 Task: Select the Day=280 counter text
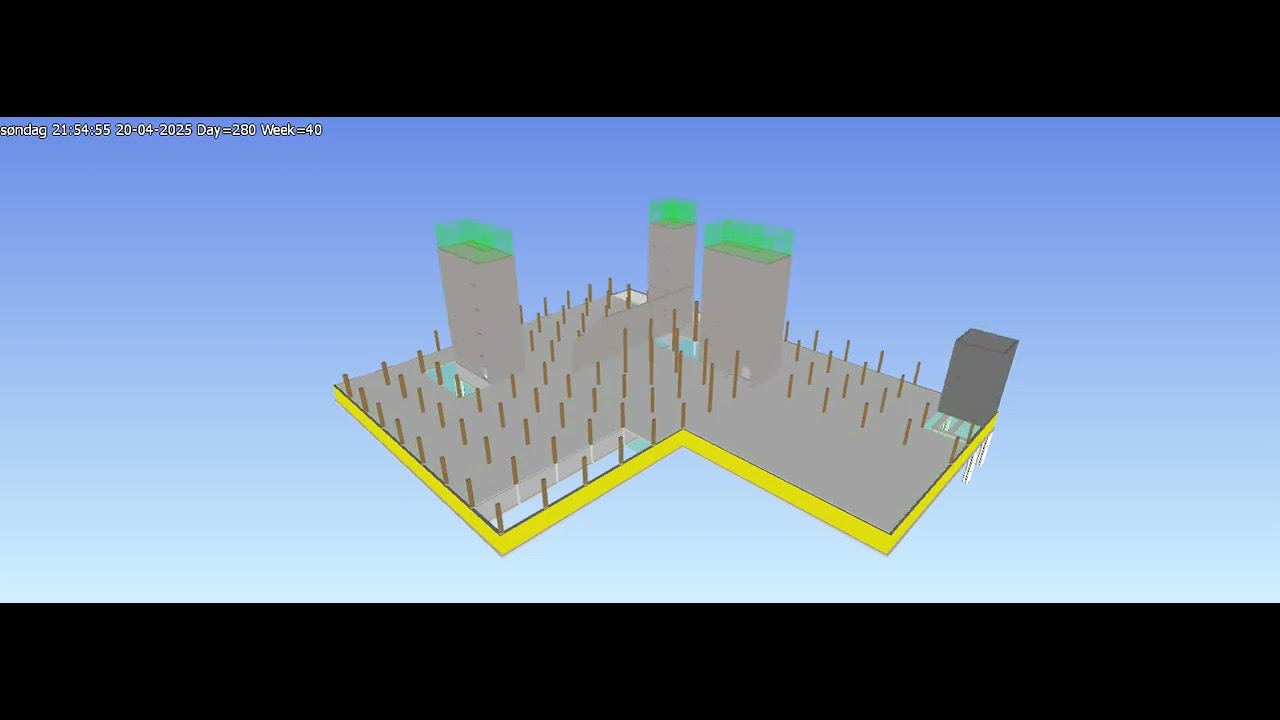tap(226, 130)
